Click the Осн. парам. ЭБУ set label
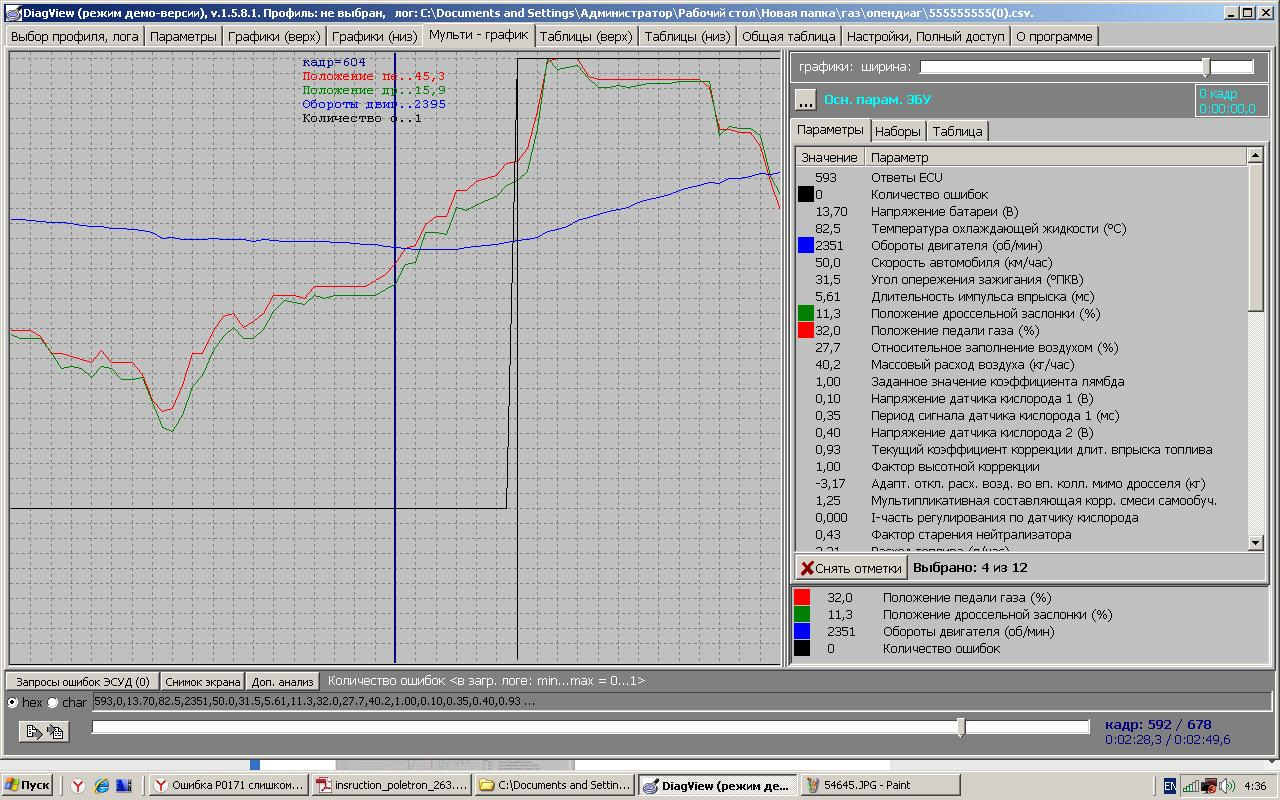Viewport: 1280px width, 800px height. [x=878, y=100]
